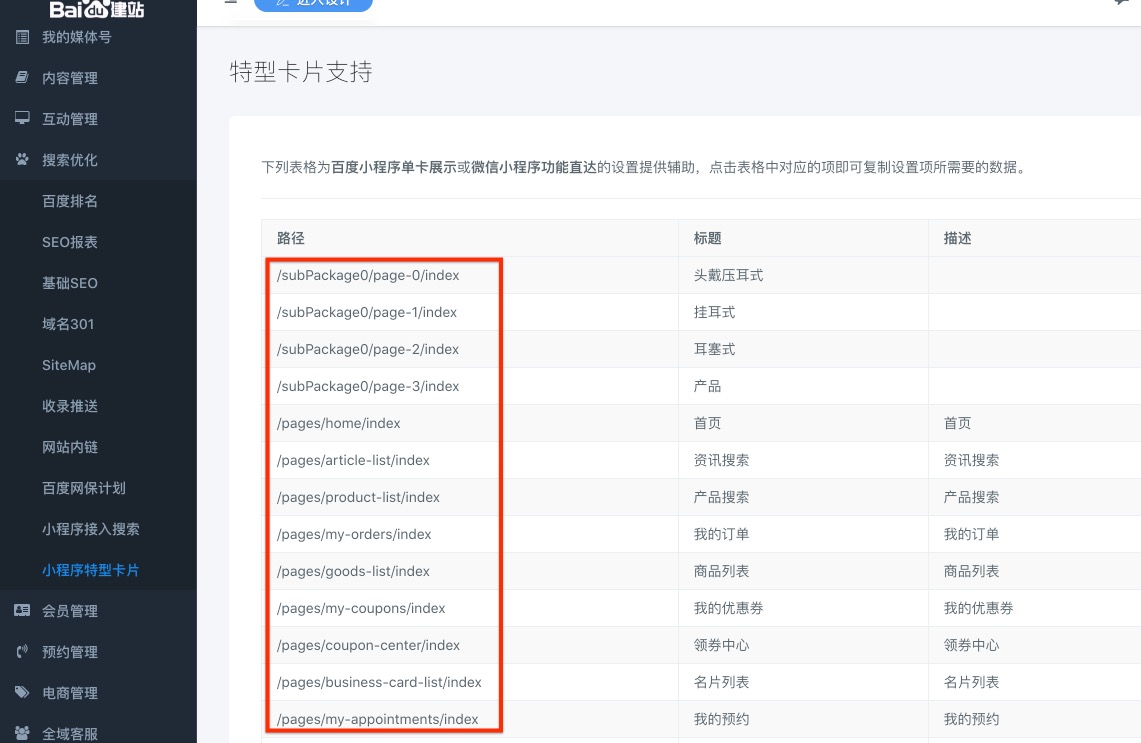Click the Baidu 建站 logo

[98, 10]
